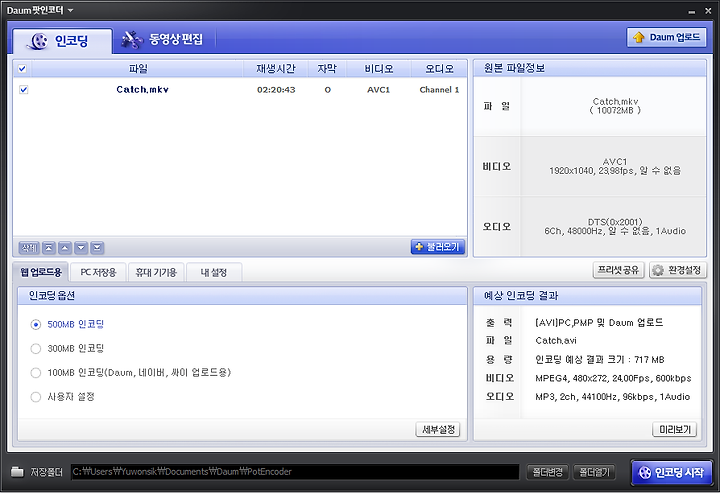The width and height of the screenshot is (720, 494).
Task: Click the DTS(0x2001) audio info text
Action: coord(615,222)
